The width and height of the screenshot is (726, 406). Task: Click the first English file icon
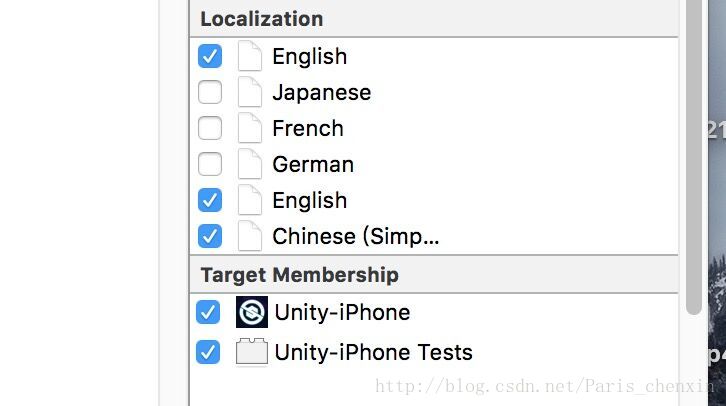pos(250,57)
